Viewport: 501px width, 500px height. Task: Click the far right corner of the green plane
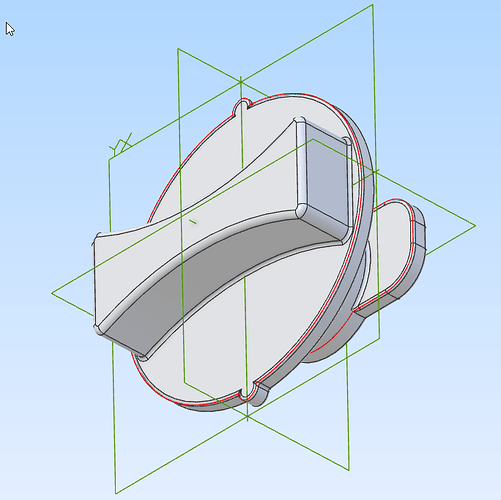[476, 226]
